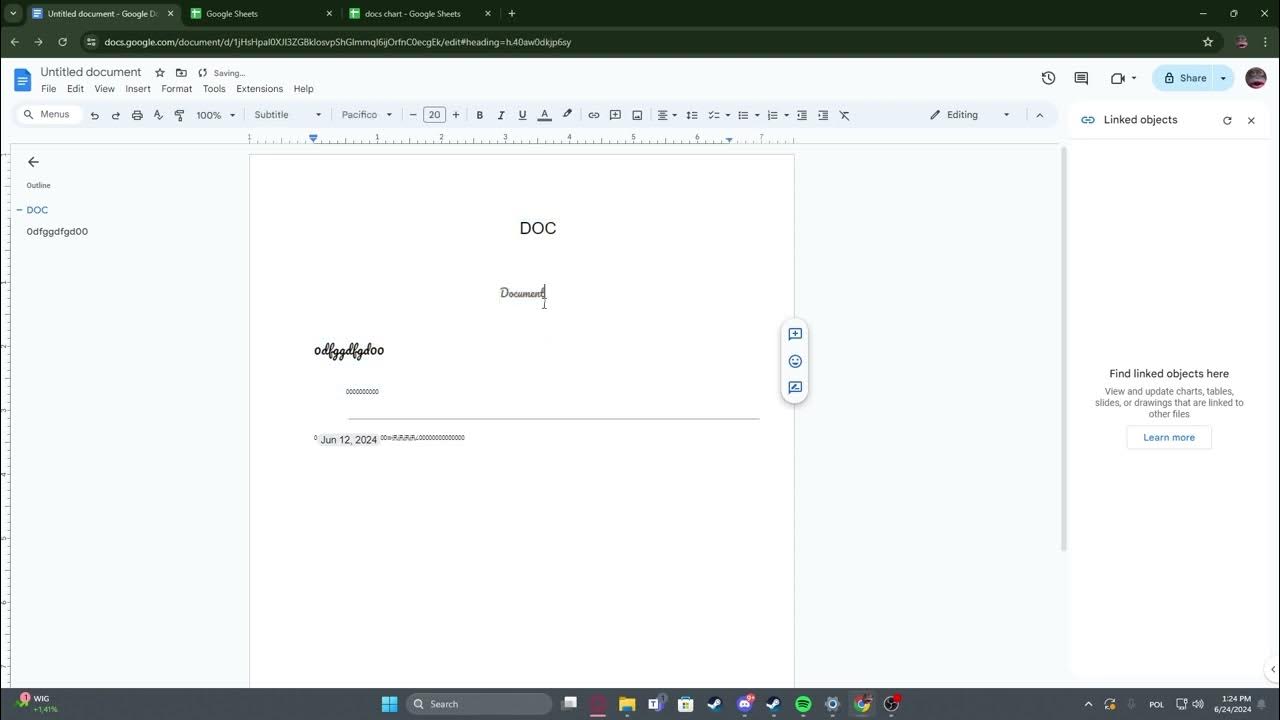Open the Insert menu
The image size is (1280, 720).
138,89
